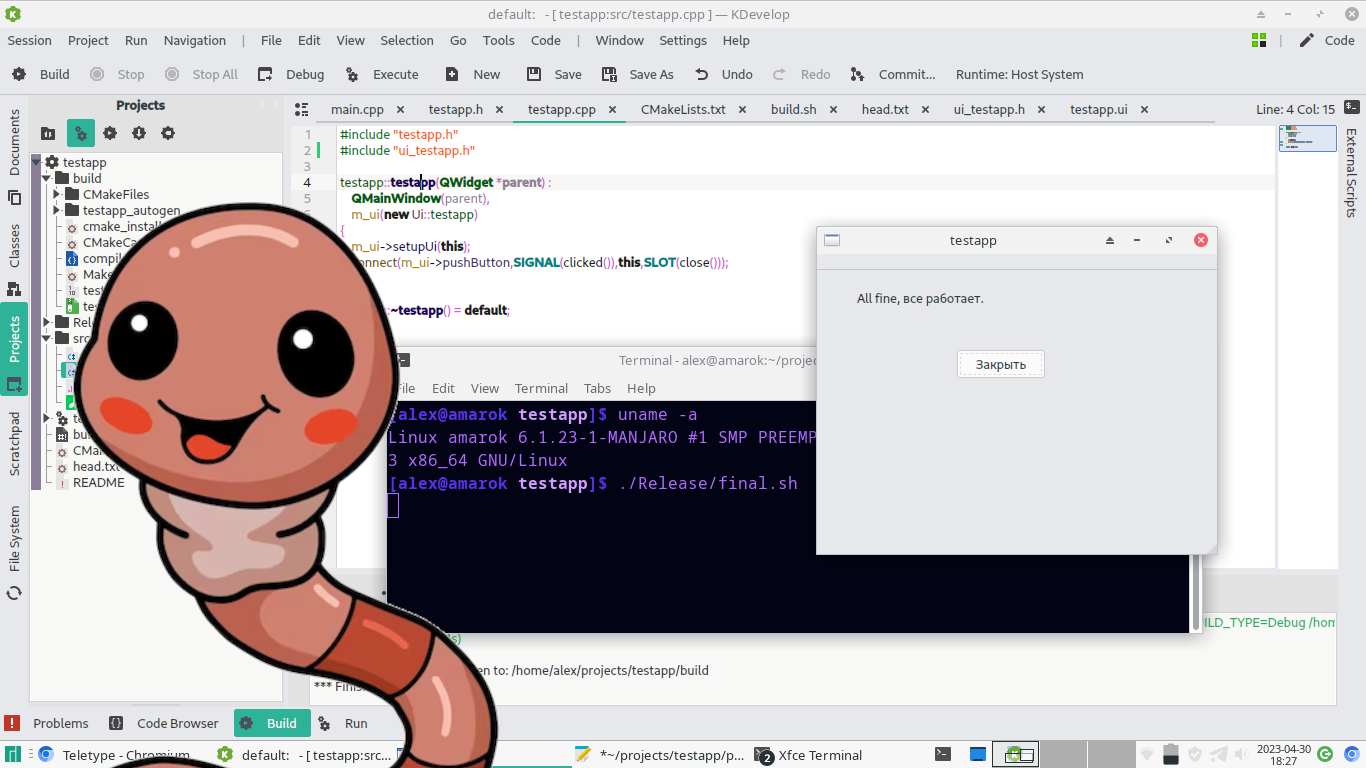This screenshot has height=768, width=1366.
Task: Close the head.txt tab
Action: click(x=926, y=110)
